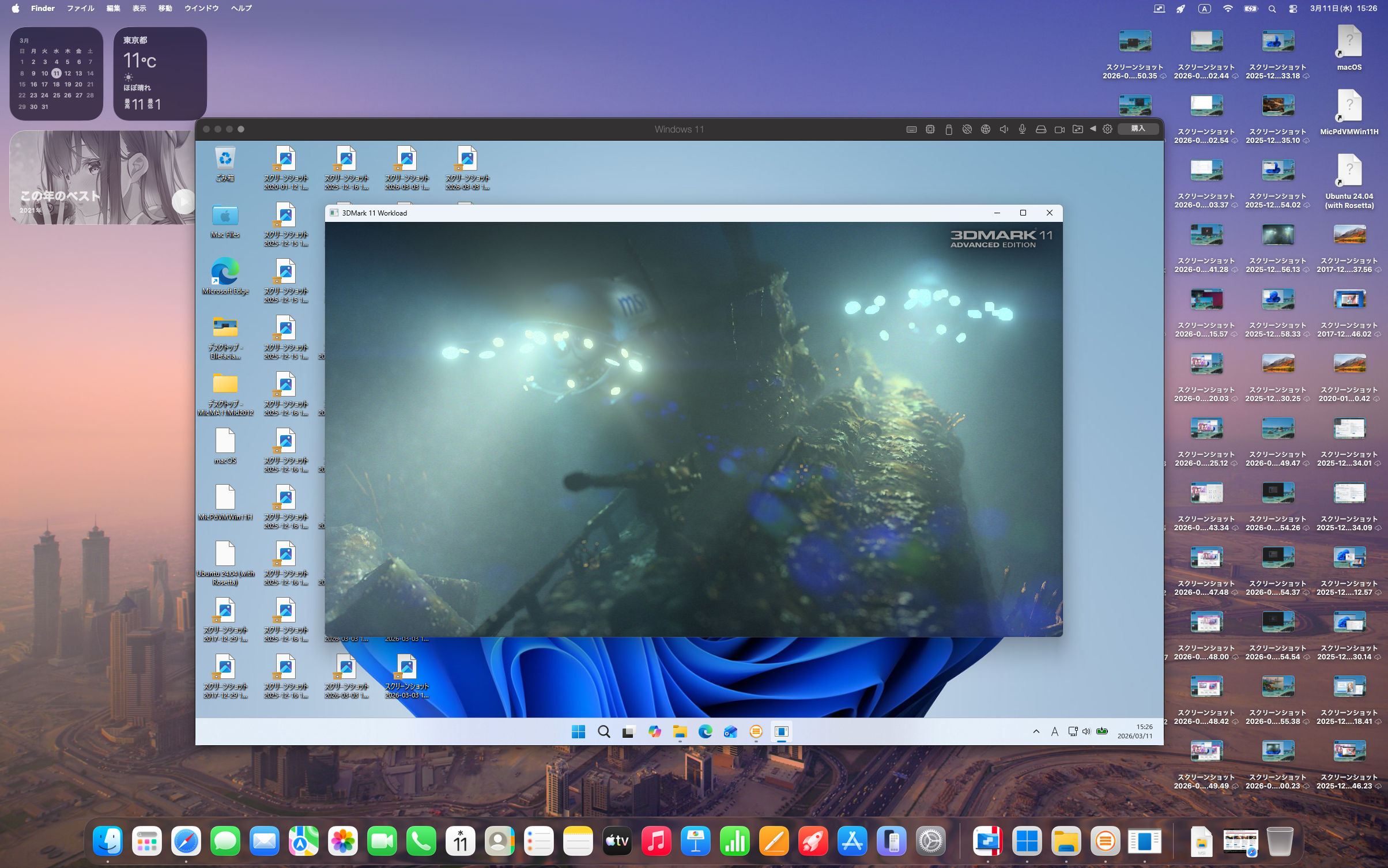Select the デスクトップ - MicMA11Mid2012 folder
Viewport: 1388px width, 868px height.
pyautogui.click(x=225, y=394)
